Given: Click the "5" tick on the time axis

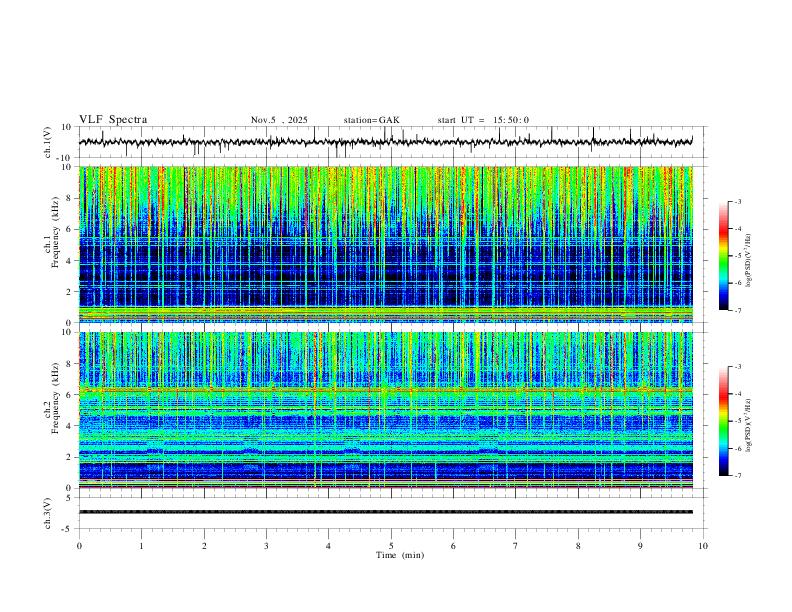Looking at the screenshot, I should click(x=391, y=546).
